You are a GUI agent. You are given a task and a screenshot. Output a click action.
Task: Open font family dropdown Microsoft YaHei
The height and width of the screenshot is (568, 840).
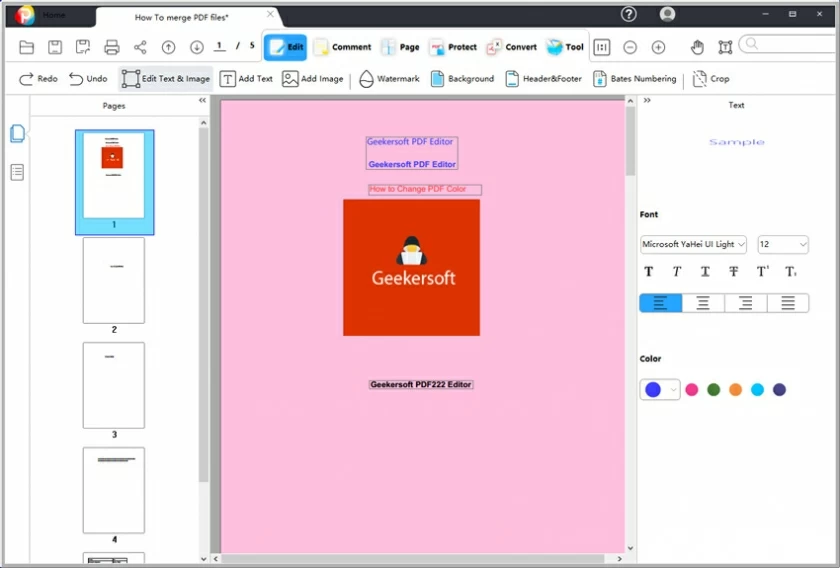click(x=693, y=244)
